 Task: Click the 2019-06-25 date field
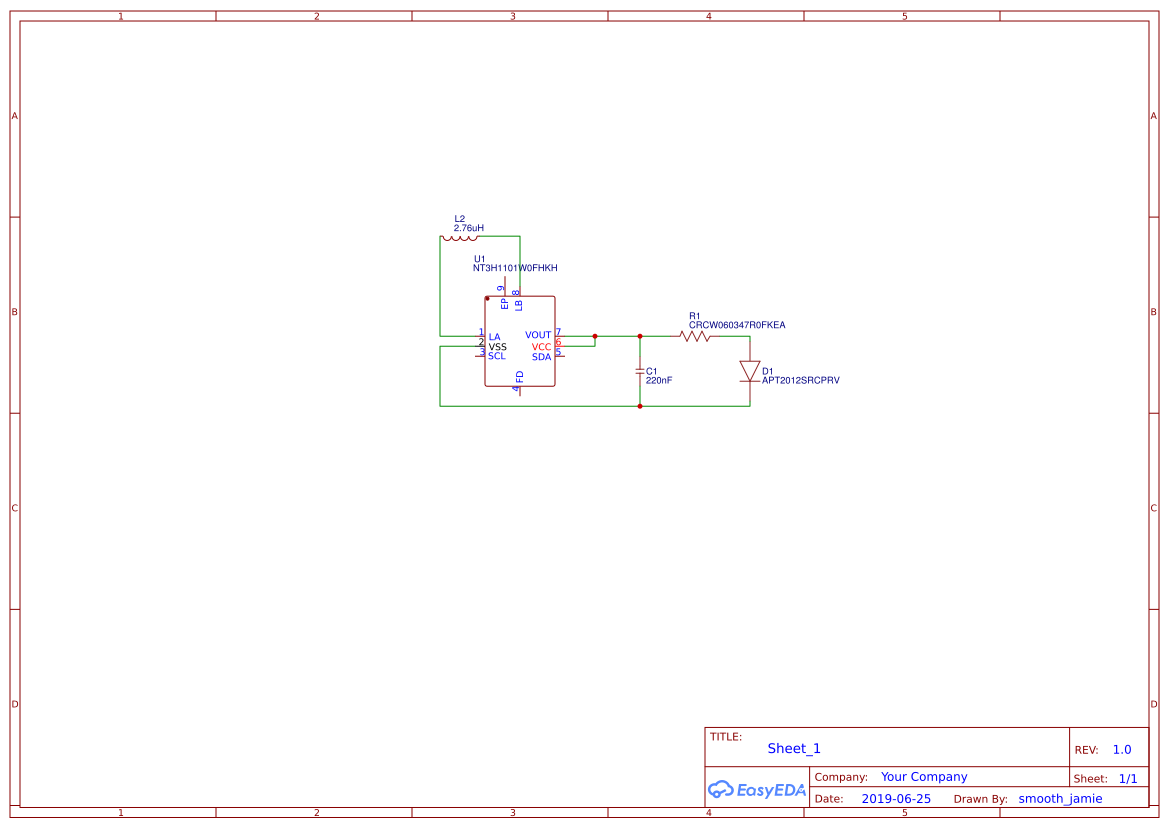896,798
